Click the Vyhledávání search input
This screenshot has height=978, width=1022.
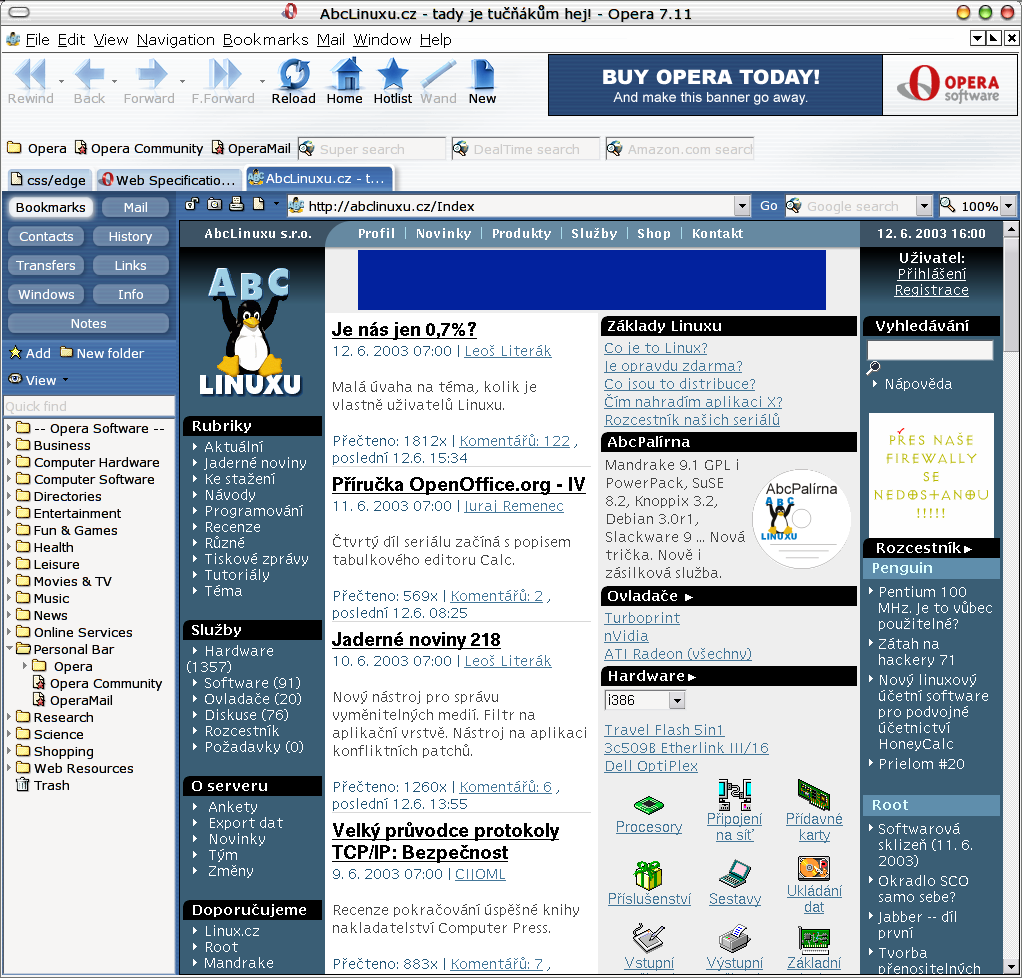tap(930, 350)
